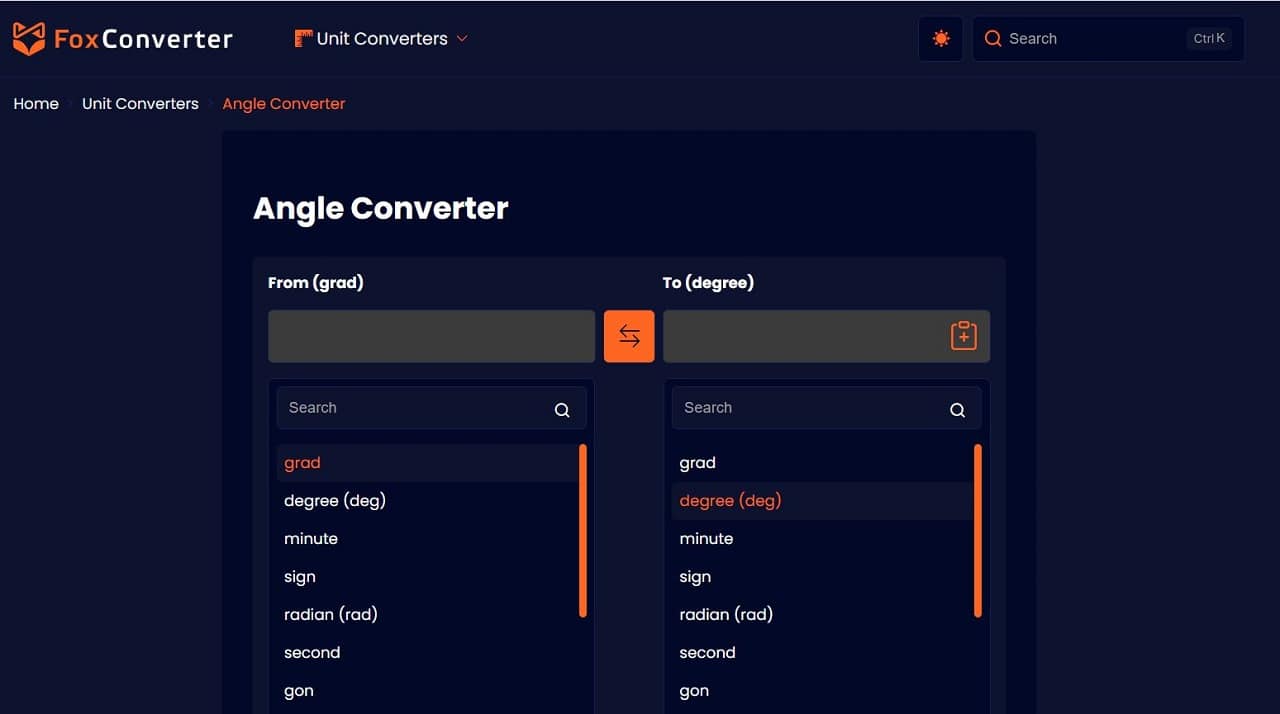Image resolution: width=1280 pixels, height=714 pixels.
Task: Click the FoxConverter fox logo
Action: [x=30, y=37]
